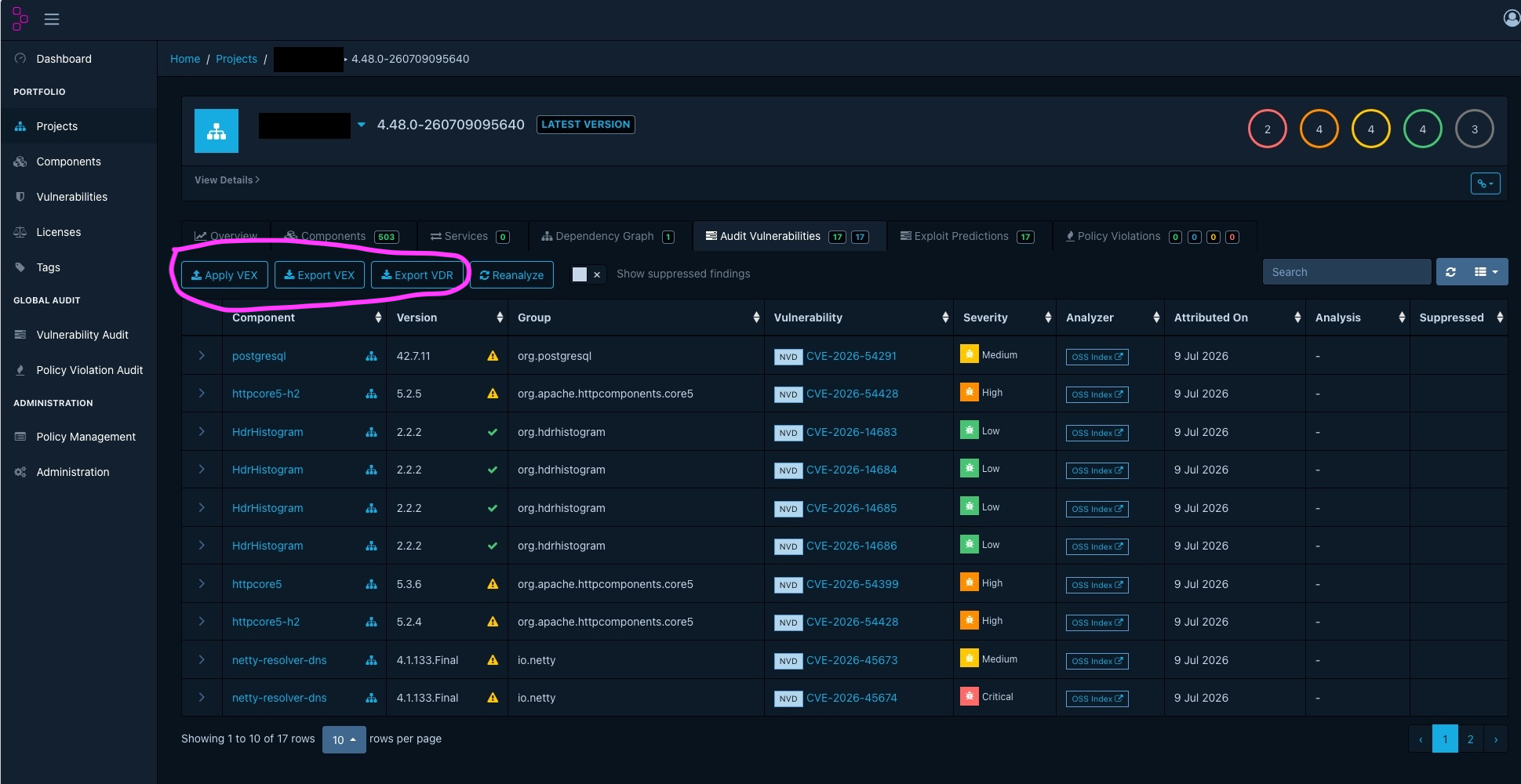
Task: Click the Home breadcrumb link
Action: pos(185,59)
